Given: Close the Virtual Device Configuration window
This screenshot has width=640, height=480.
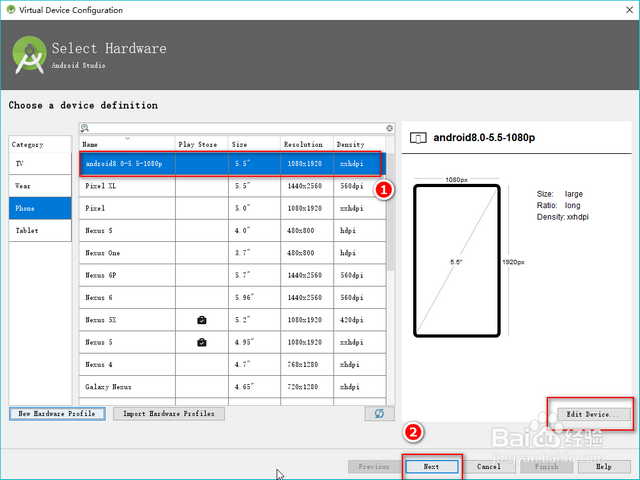Looking at the screenshot, I should (x=629, y=10).
